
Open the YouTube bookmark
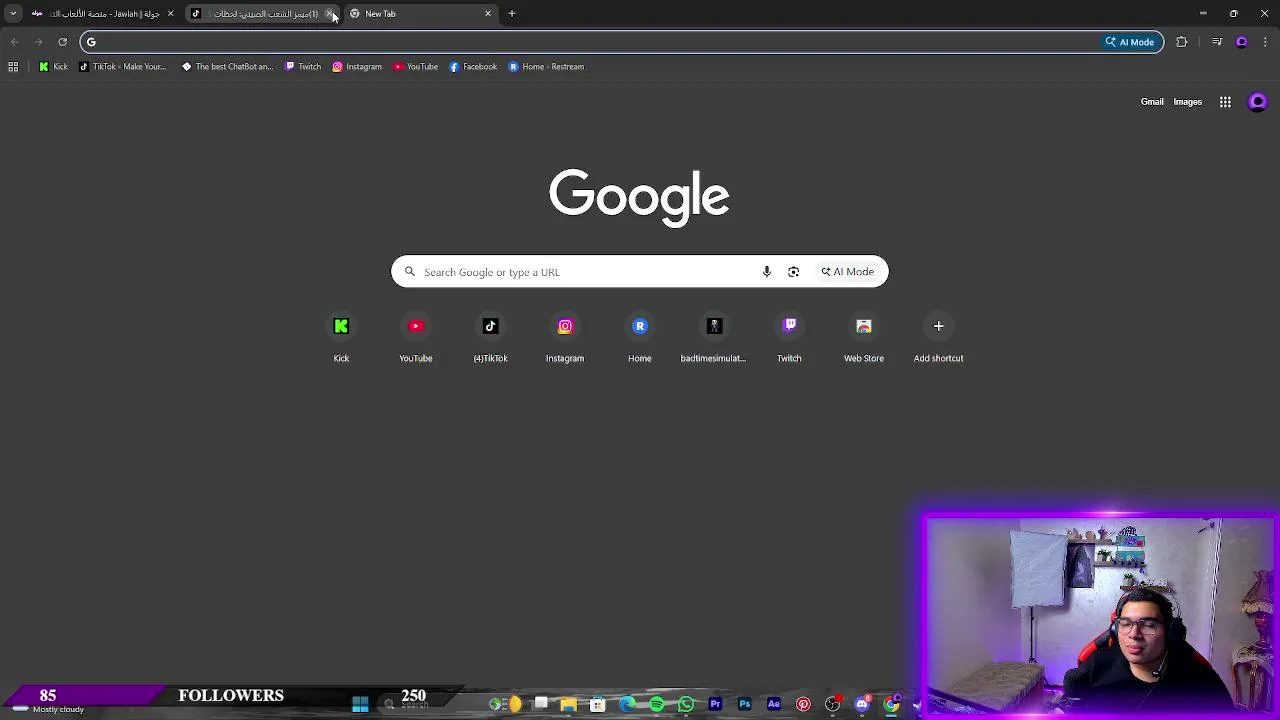(416, 67)
